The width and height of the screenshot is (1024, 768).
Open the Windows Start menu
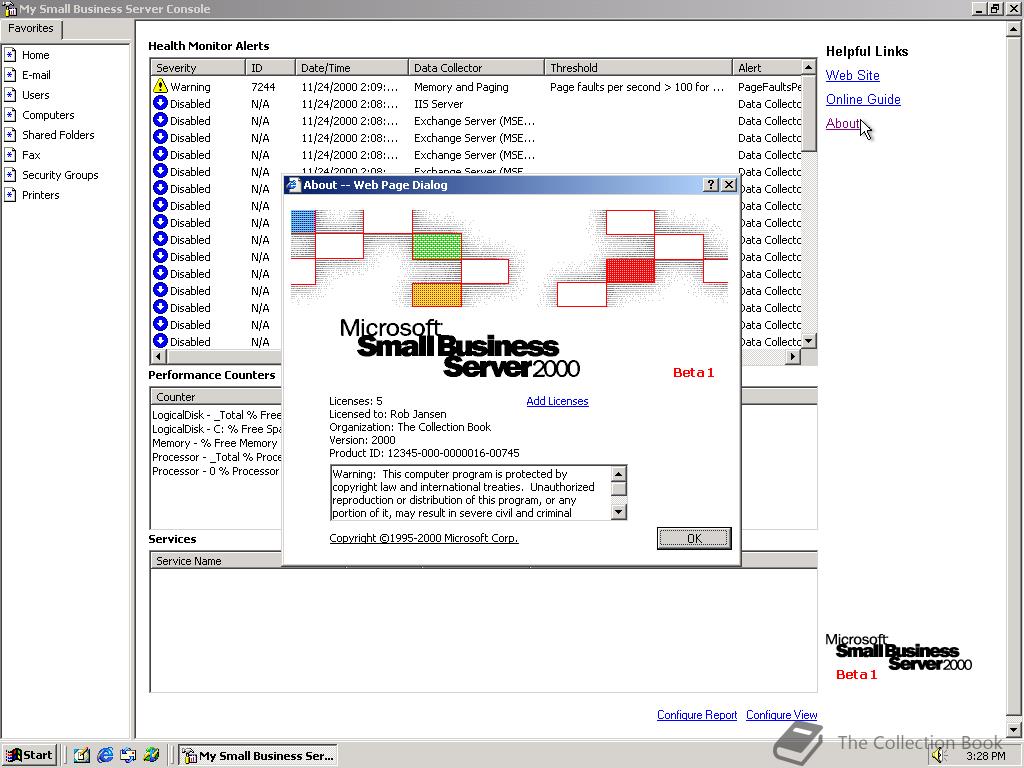tap(29, 756)
